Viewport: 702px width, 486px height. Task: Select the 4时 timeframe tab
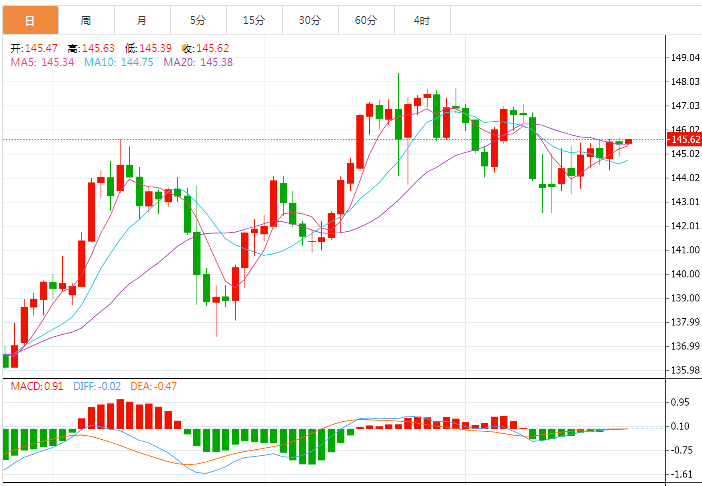click(422, 20)
